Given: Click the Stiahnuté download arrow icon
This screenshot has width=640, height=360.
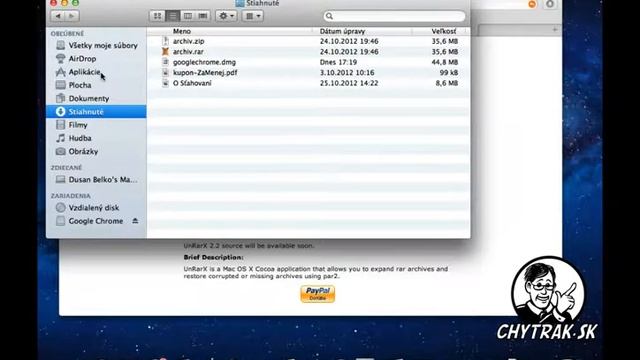Looking at the screenshot, I should (x=60, y=111).
